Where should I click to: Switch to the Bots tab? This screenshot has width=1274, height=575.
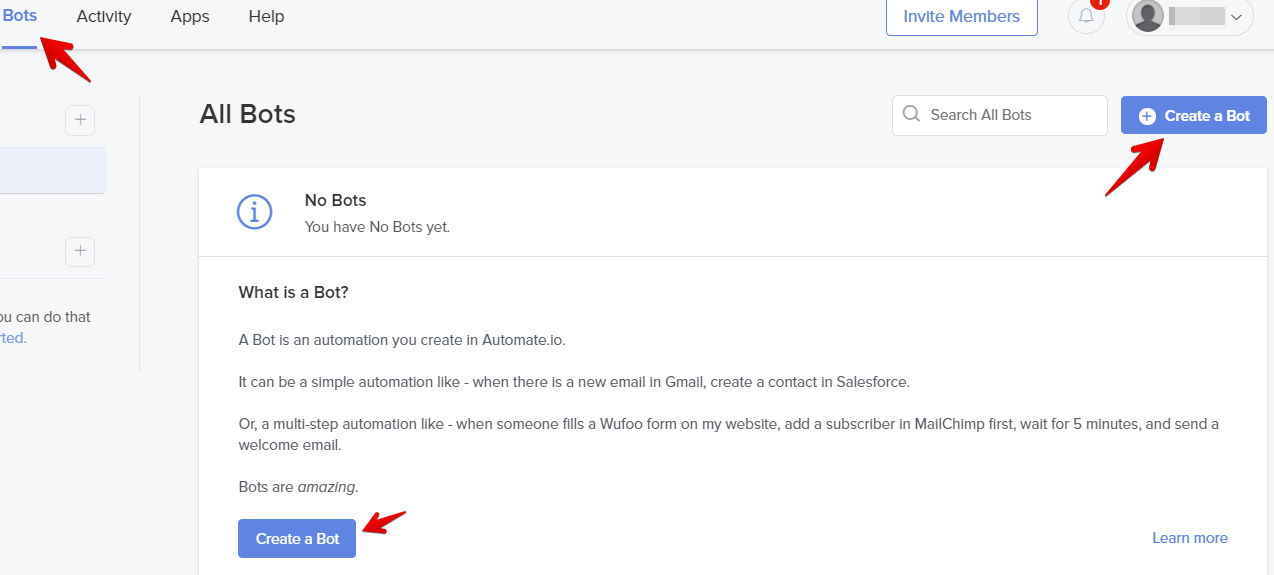tap(20, 16)
